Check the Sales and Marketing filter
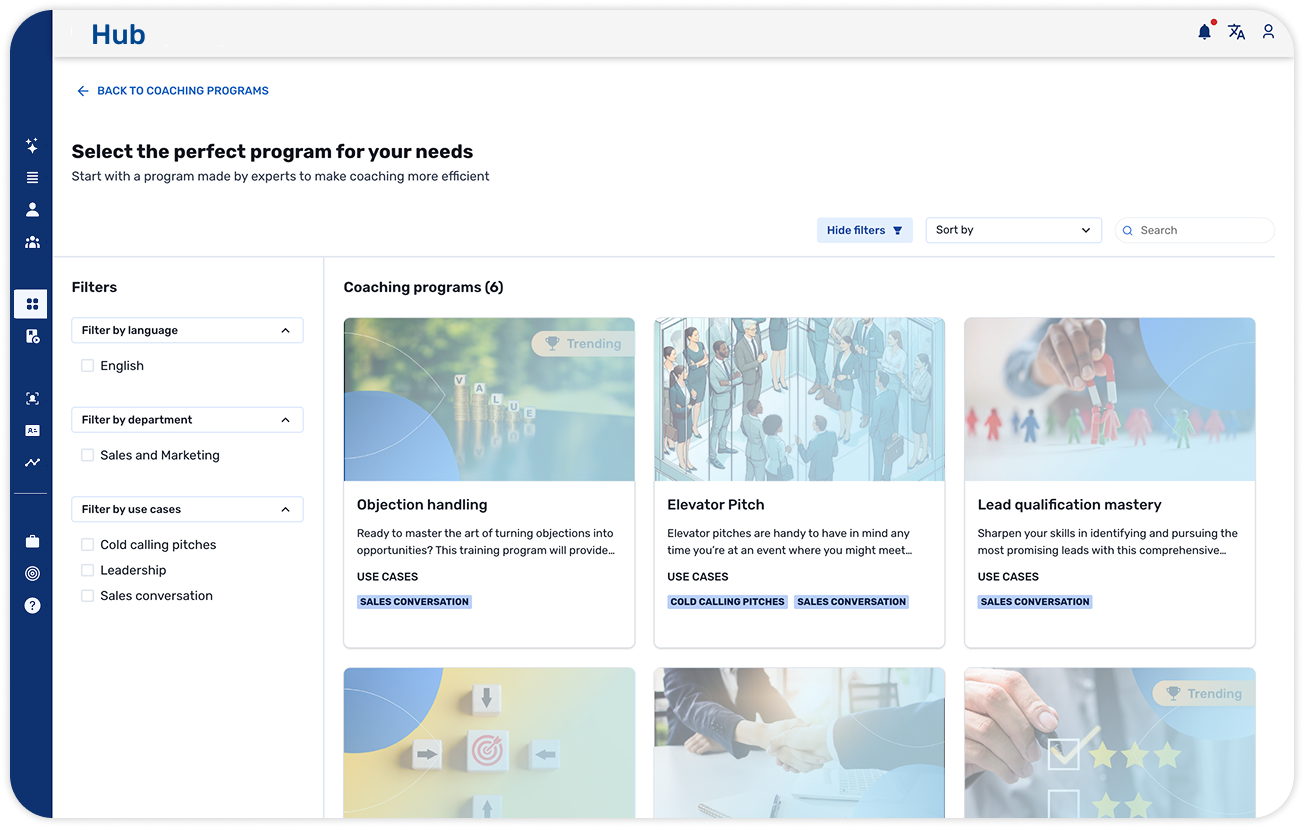The image size is (1304, 828). point(88,455)
